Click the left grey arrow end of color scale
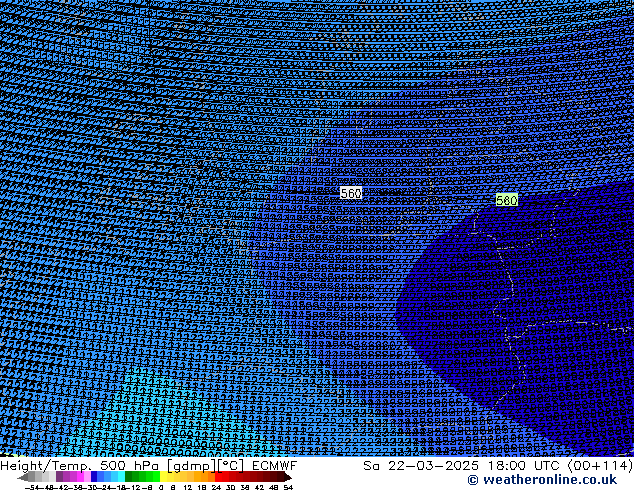The width and height of the screenshot is (634, 490). click(23, 477)
